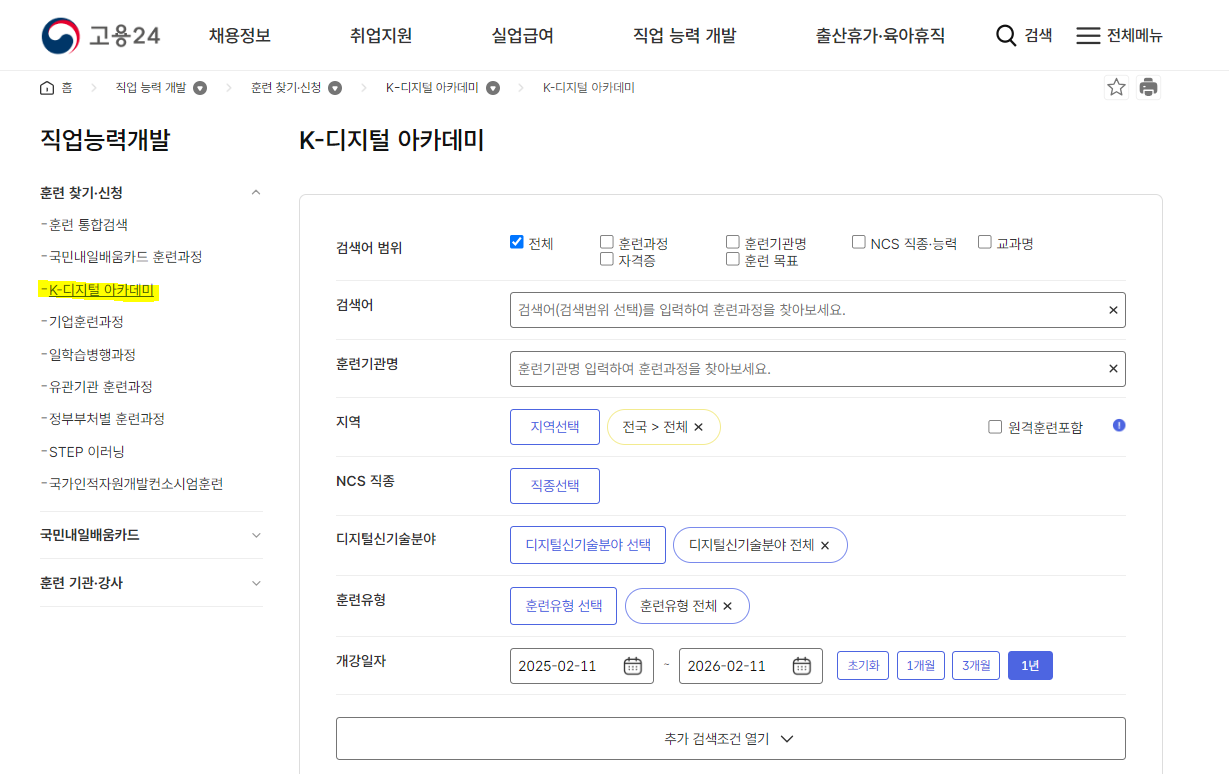Viewport: 1229px width, 774px height.
Task: Expand 훈련 기관·강사 sidebar section
Action: [256, 583]
